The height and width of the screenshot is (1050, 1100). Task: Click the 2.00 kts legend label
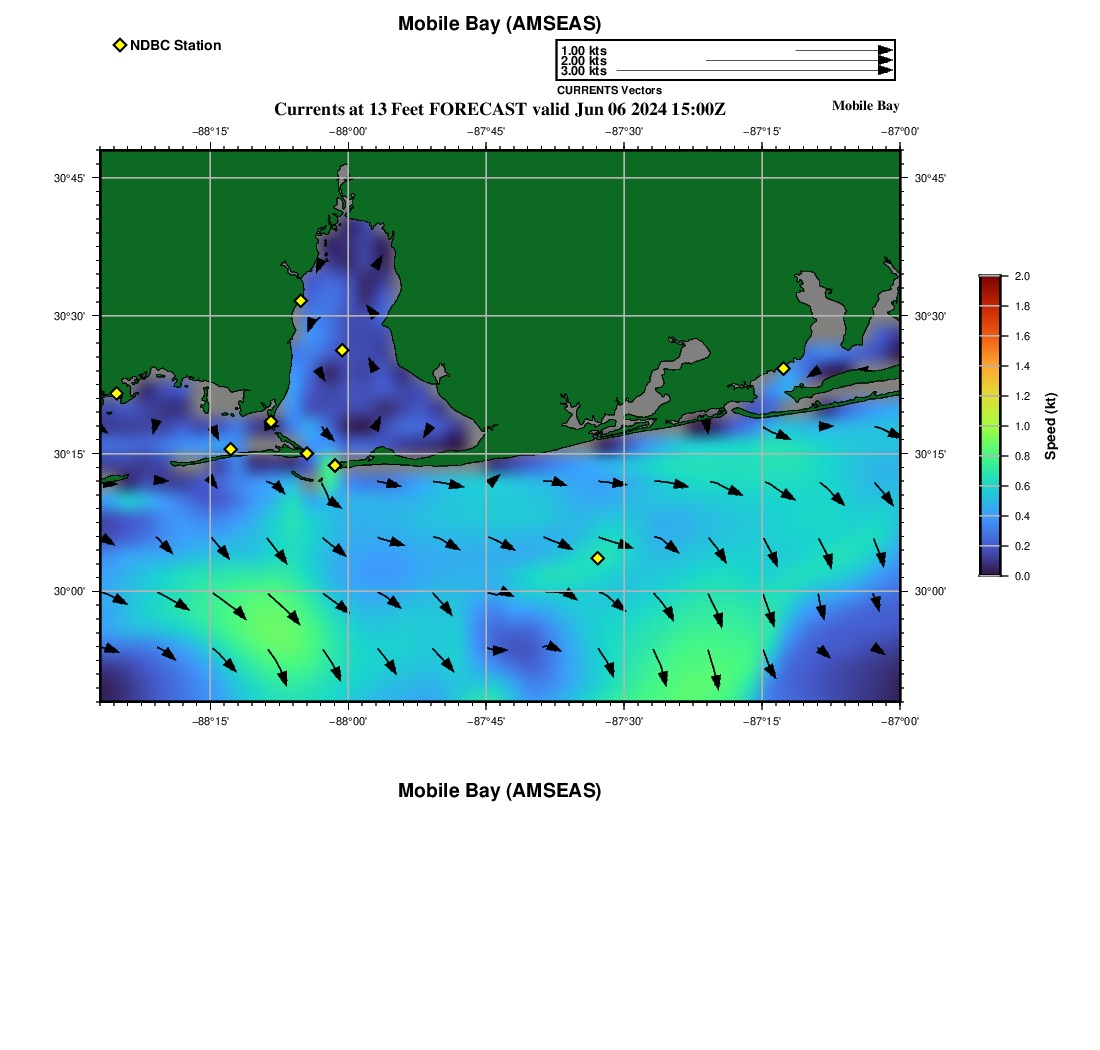coord(583,61)
